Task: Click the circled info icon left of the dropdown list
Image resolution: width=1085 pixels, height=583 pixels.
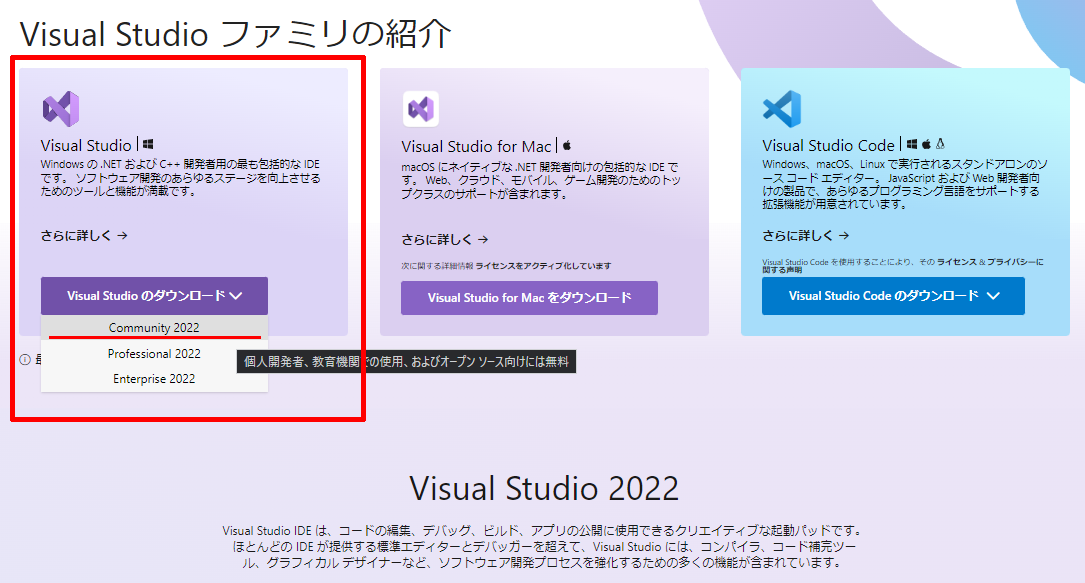Action: [25, 360]
